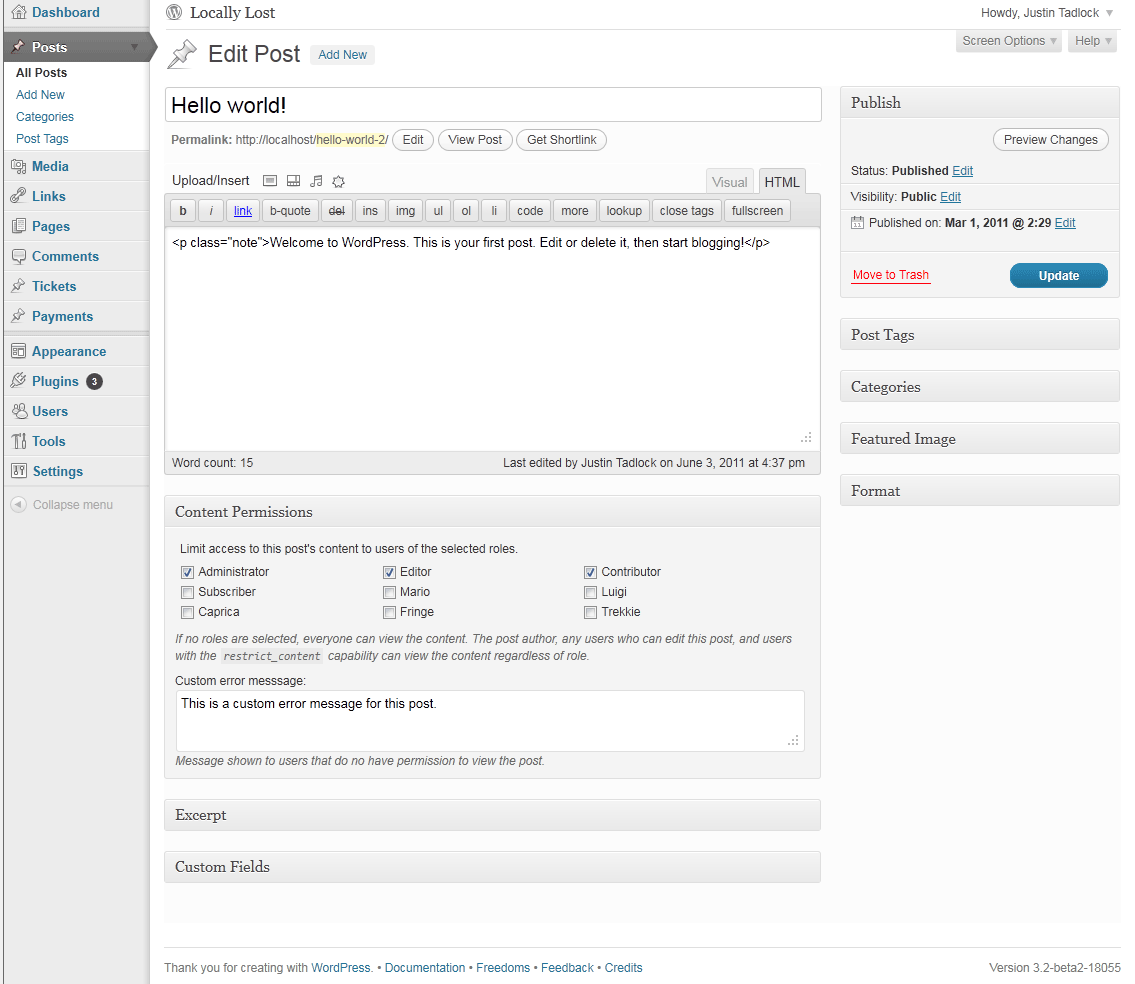Open Categories in the Posts submenu
Screen dimensions: 1135x984
pos(45,117)
